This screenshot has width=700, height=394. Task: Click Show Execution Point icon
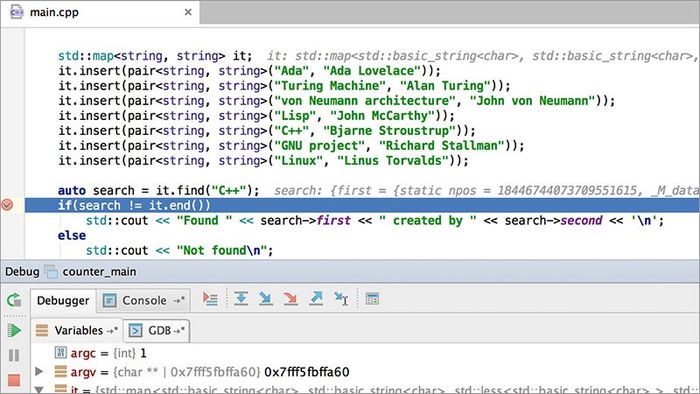pyautogui.click(x=210, y=299)
